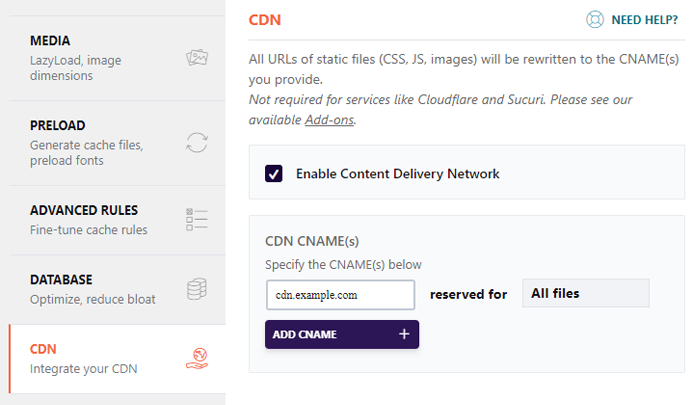The height and width of the screenshot is (405, 694).
Task: Click the Media photos icon
Action: [197, 58]
